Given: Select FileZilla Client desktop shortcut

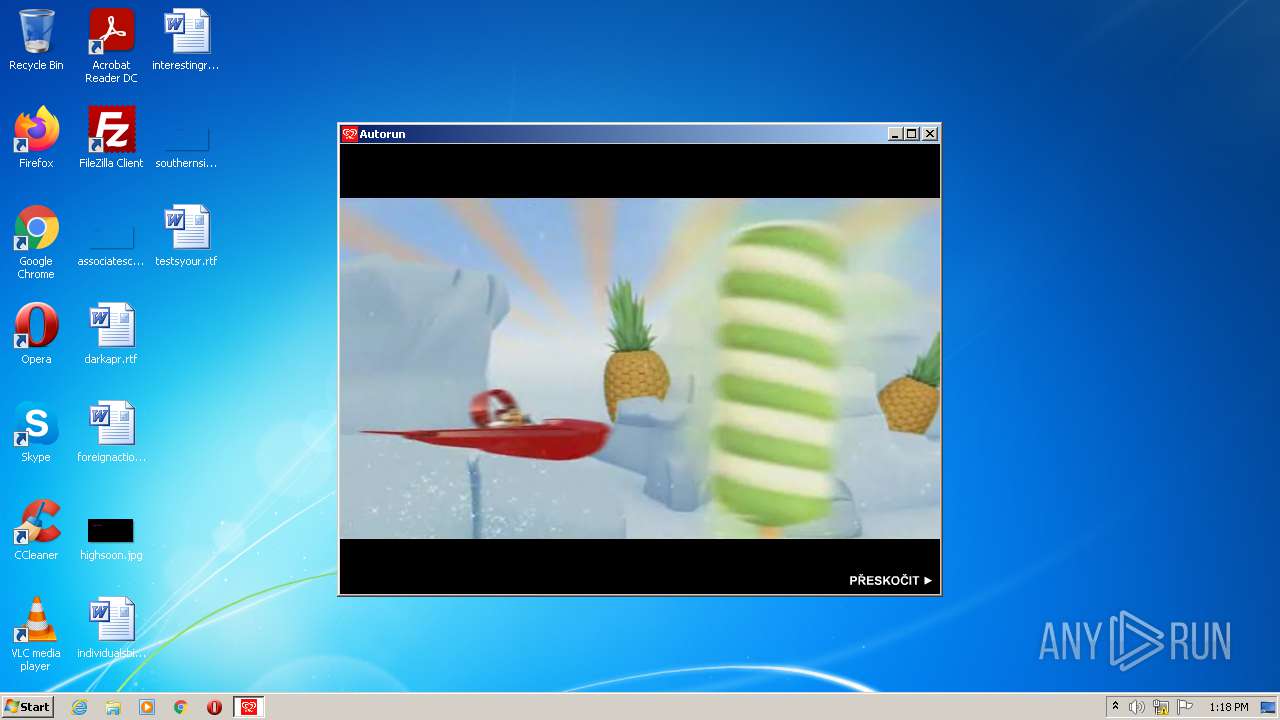Looking at the screenshot, I should [x=111, y=138].
